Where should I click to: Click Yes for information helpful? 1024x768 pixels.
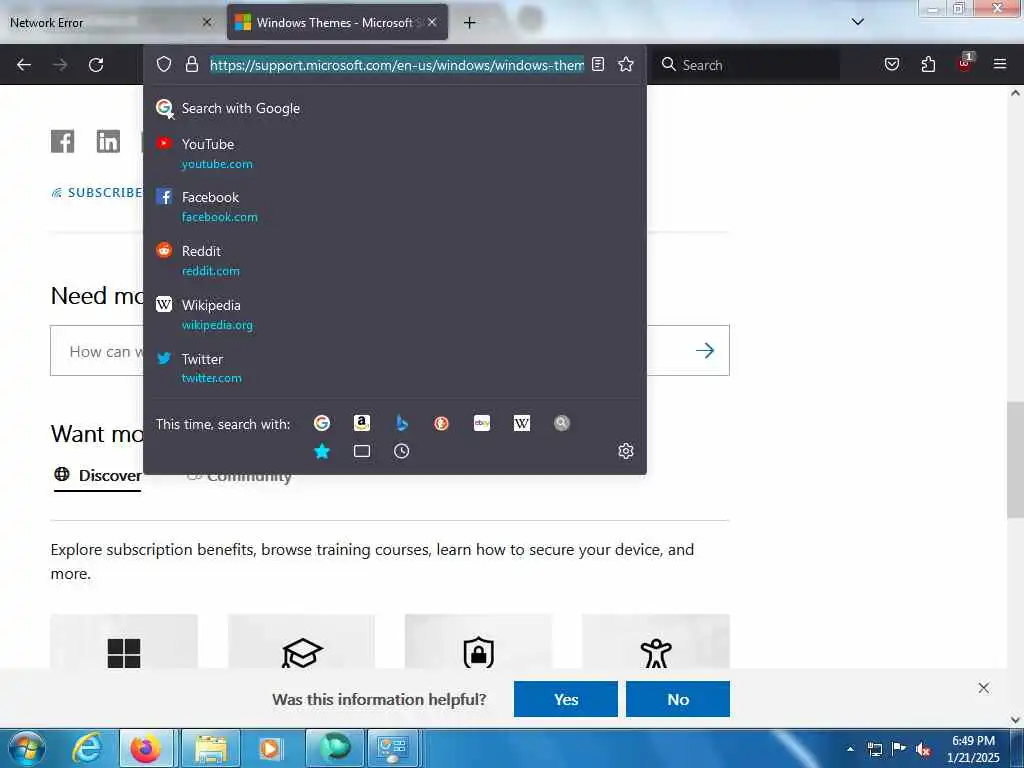pos(566,699)
